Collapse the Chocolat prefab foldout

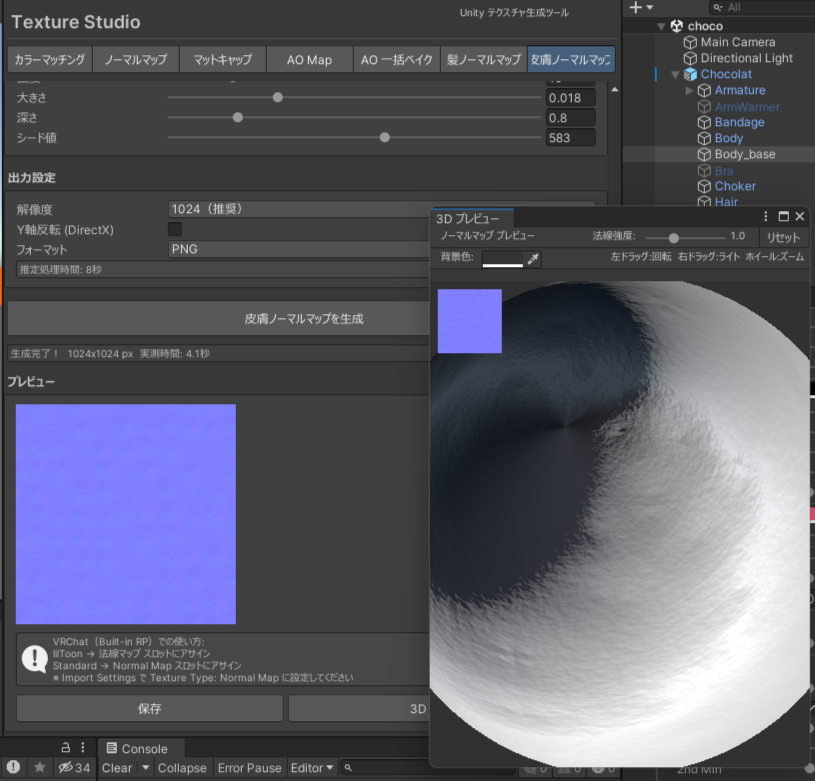tap(675, 74)
